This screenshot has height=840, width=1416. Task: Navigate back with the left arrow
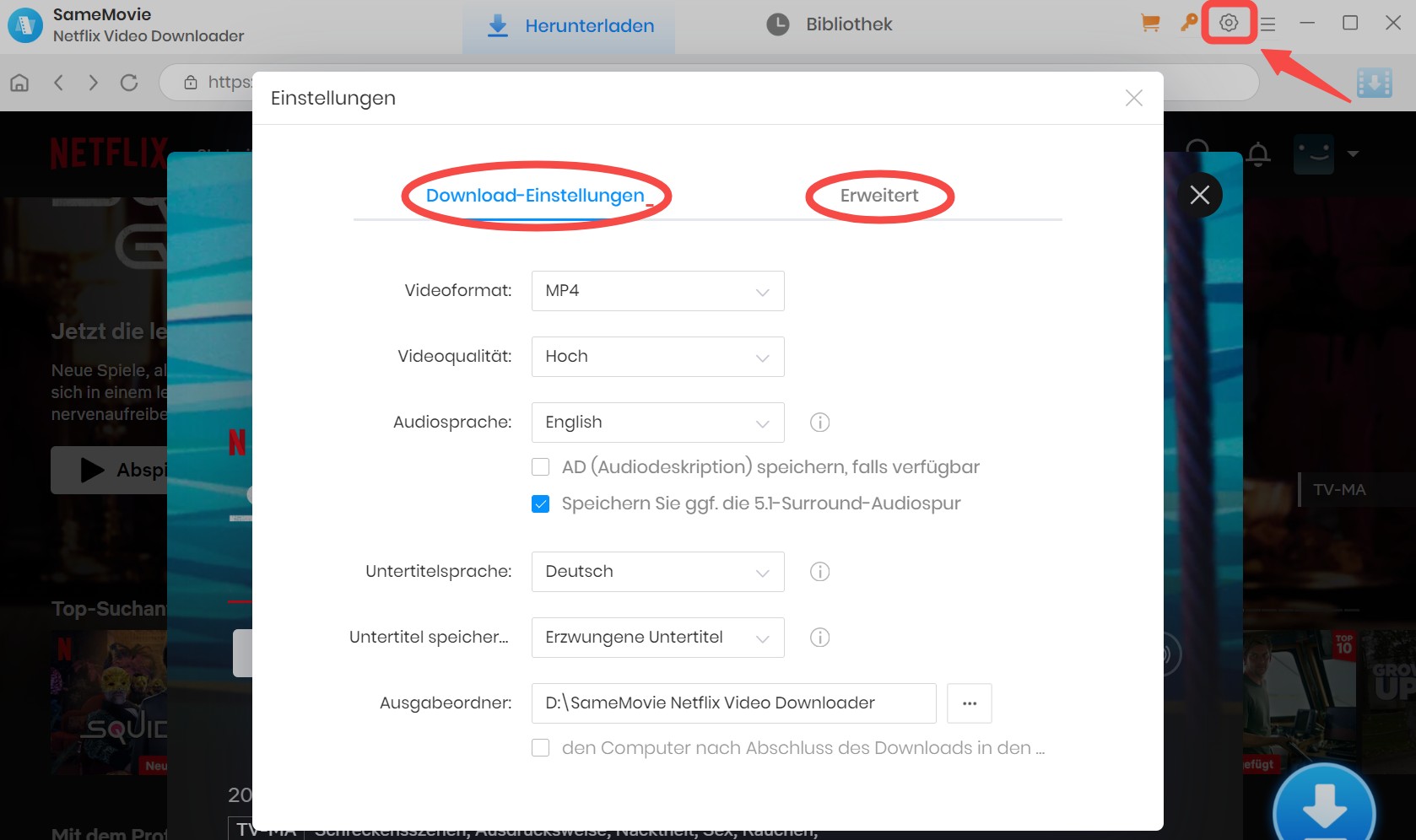(58, 83)
